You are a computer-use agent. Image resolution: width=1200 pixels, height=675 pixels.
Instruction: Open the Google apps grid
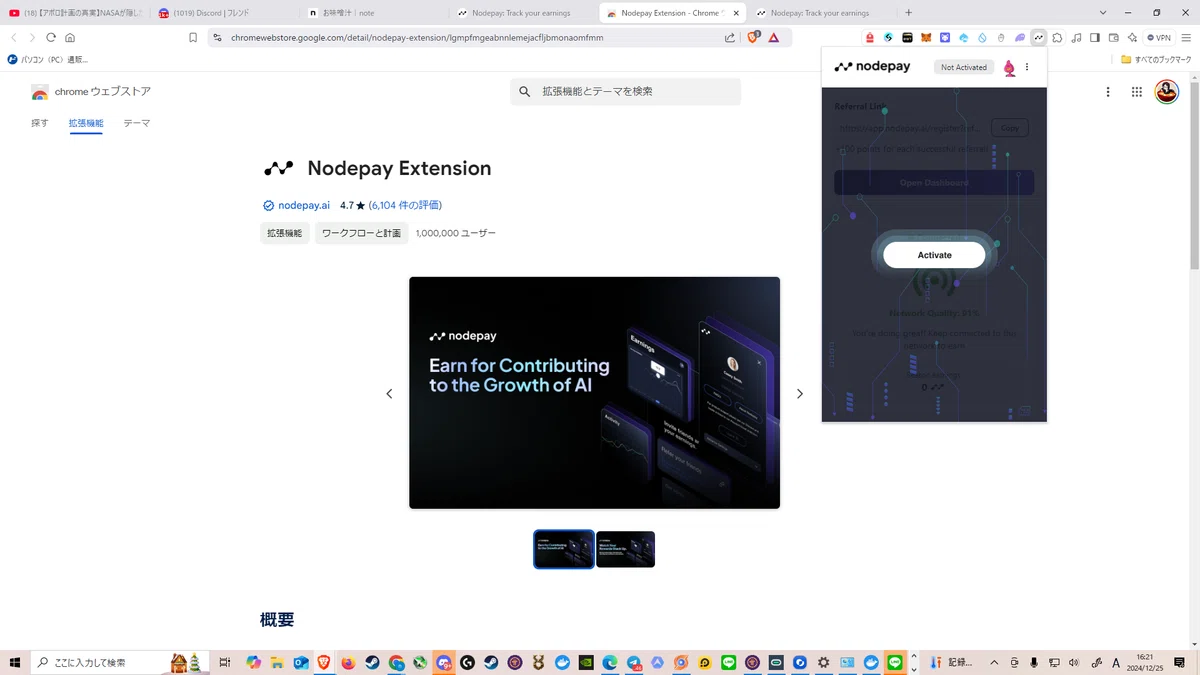click(x=1137, y=92)
